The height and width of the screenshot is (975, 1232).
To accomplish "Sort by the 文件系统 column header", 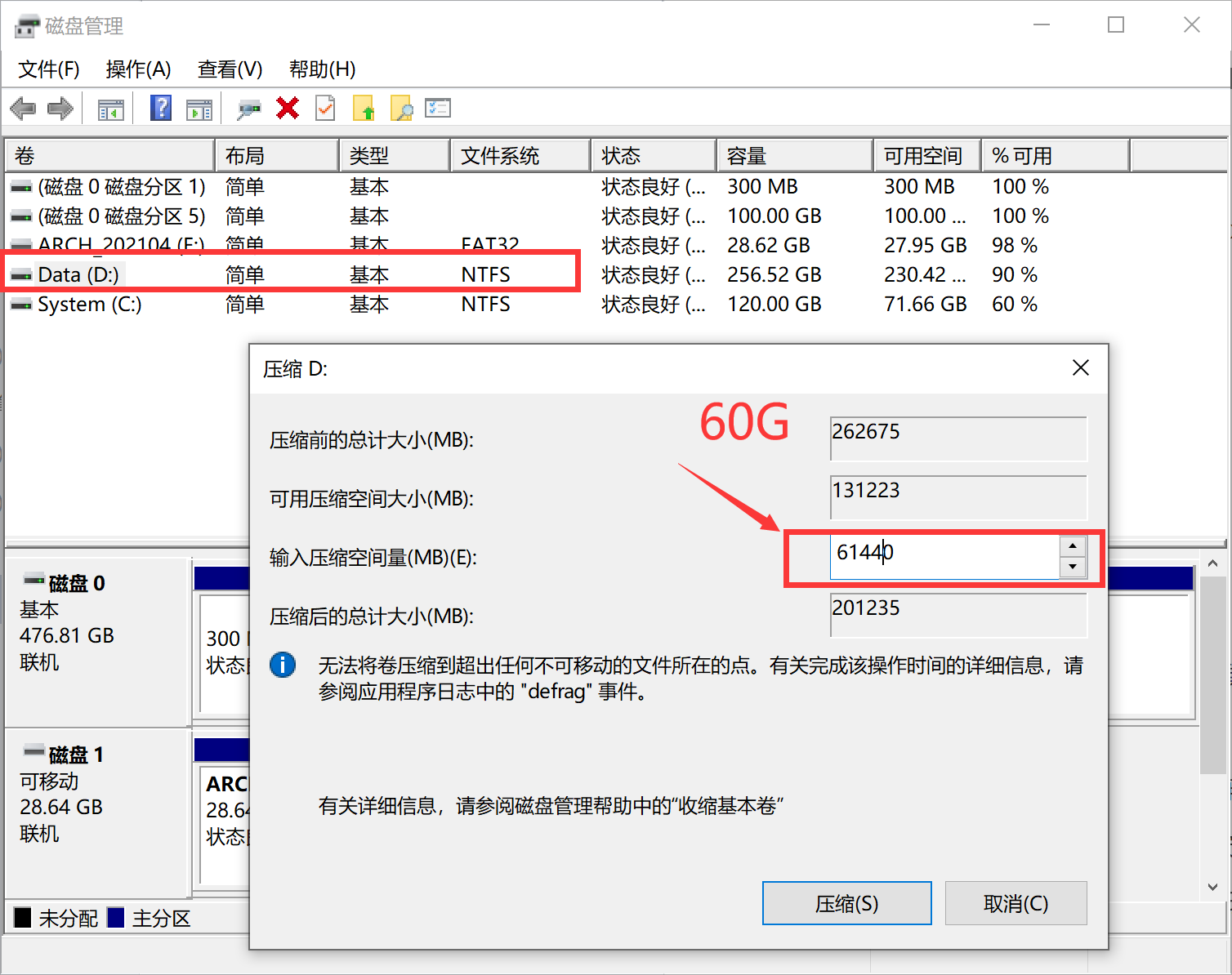I will [x=520, y=156].
